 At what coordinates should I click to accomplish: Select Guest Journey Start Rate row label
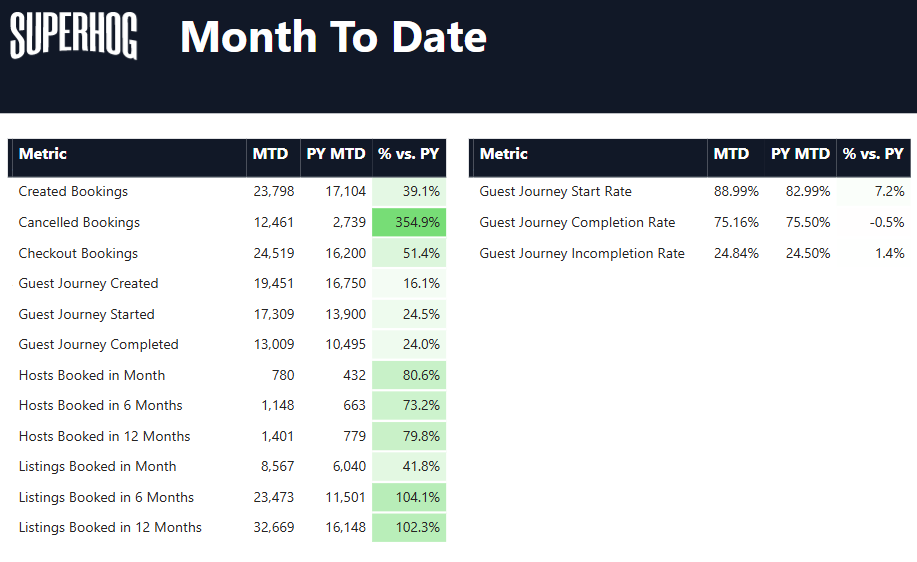pos(555,192)
